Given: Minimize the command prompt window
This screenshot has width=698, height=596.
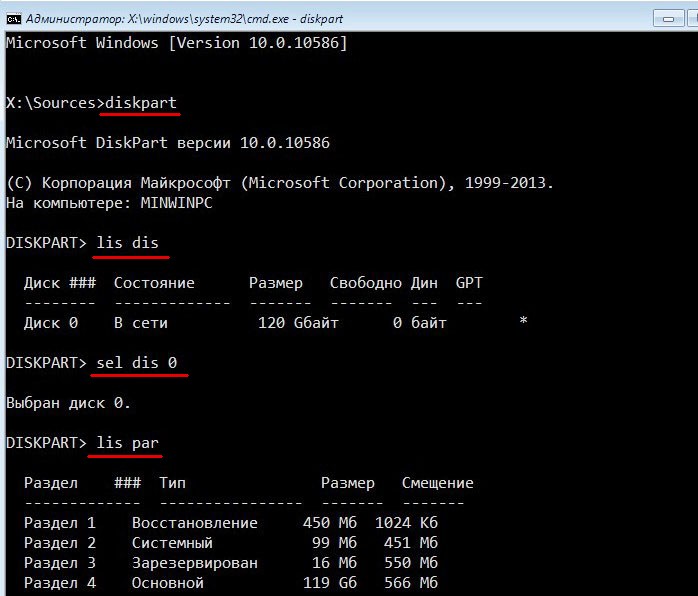Looking at the screenshot, I should point(668,19).
